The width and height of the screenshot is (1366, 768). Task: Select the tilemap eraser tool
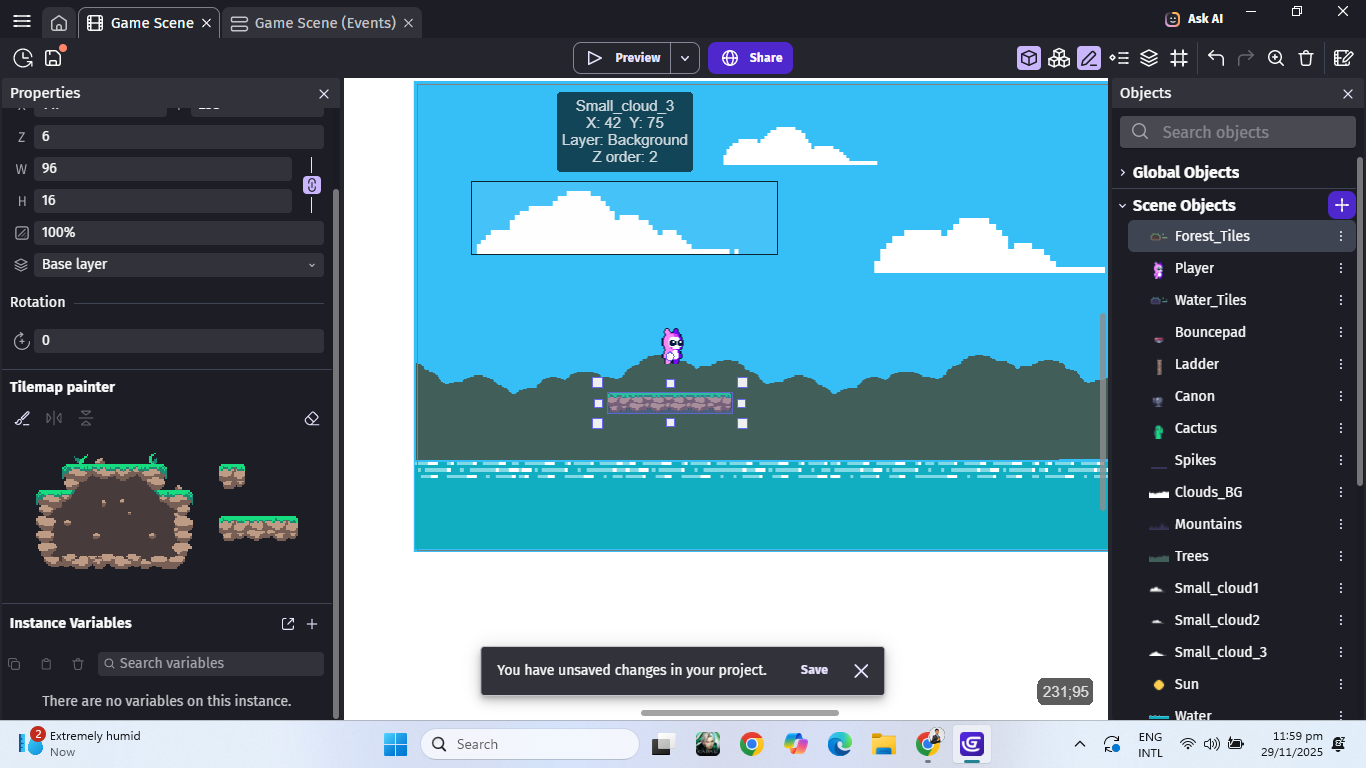coord(311,418)
